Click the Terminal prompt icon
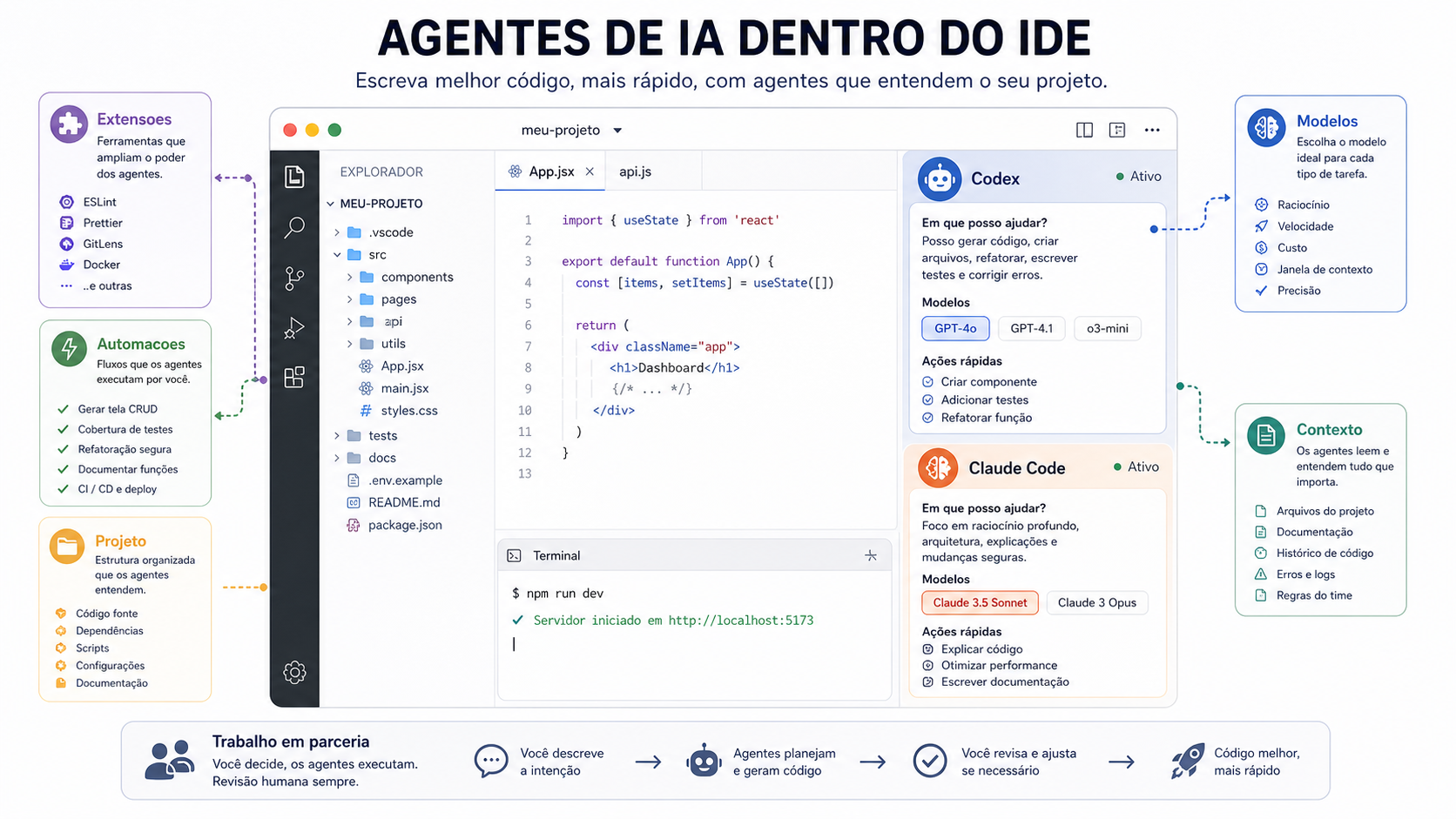Image resolution: width=1456 pixels, height=819 pixels. 514,555
